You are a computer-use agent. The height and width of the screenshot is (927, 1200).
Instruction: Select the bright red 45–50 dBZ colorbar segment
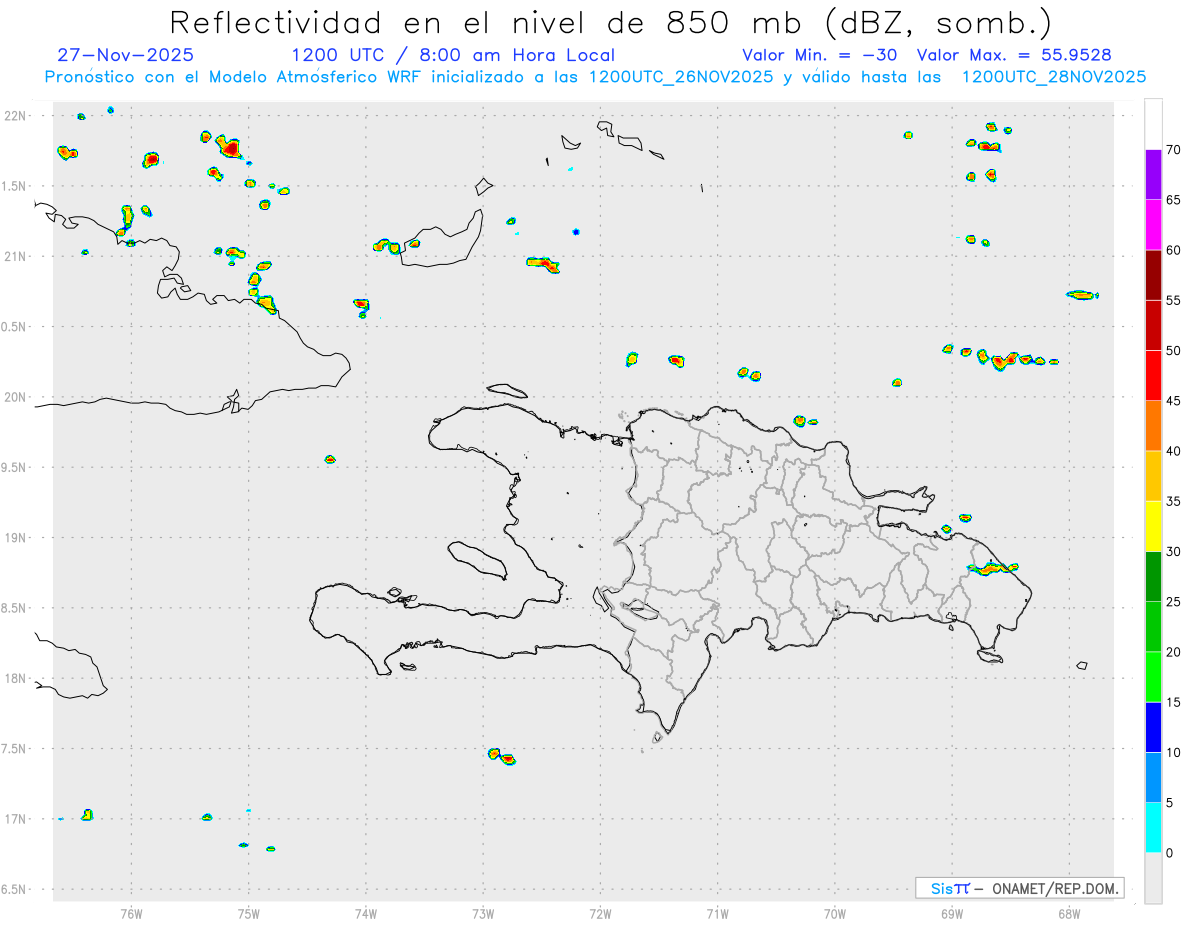1153,375
